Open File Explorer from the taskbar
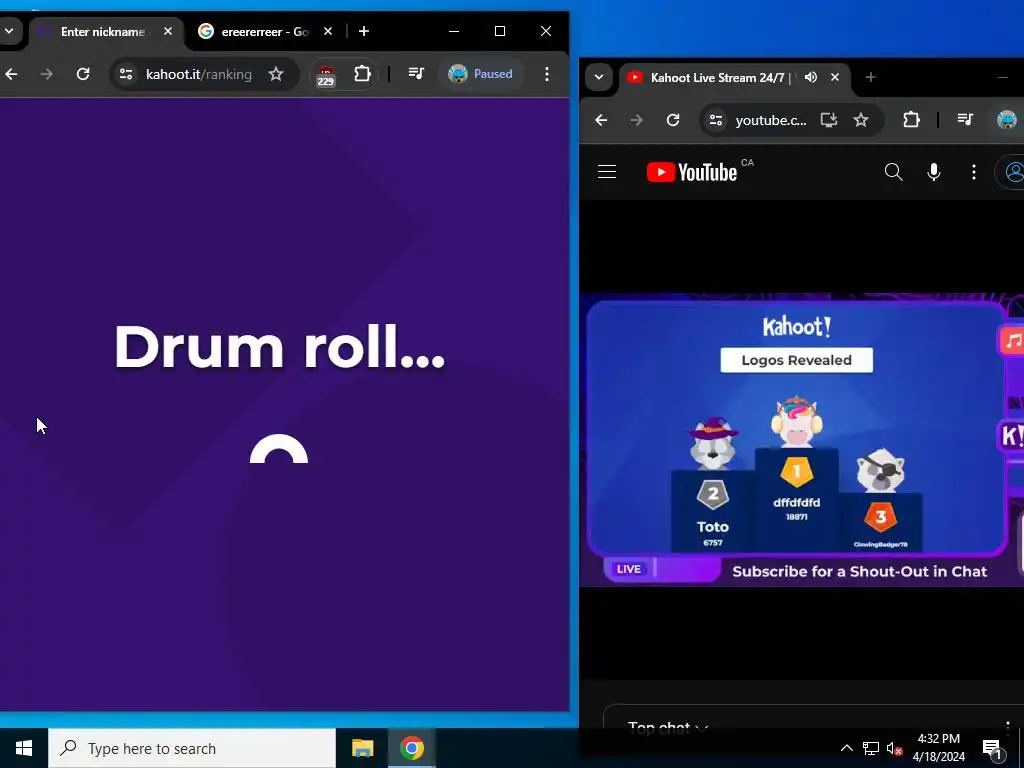This screenshot has height=768, width=1024. point(362,748)
